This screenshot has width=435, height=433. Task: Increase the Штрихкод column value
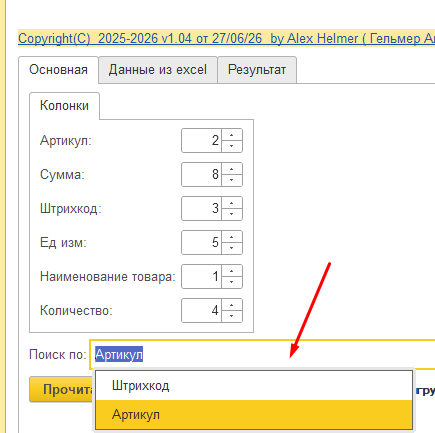pyautogui.click(x=232, y=203)
